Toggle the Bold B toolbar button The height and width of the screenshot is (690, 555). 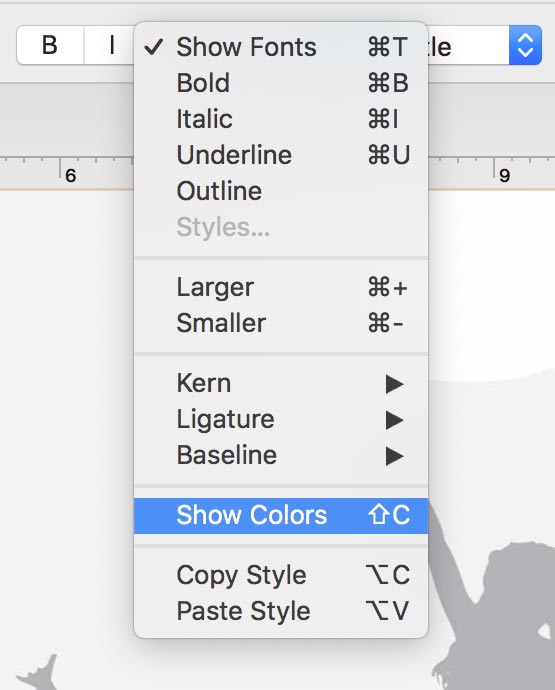click(x=50, y=45)
